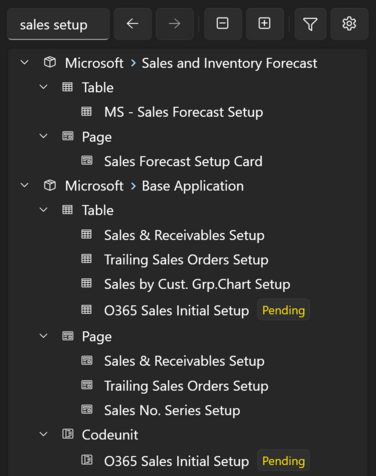Collapse the Page group under Base Application

click(43, 336)
